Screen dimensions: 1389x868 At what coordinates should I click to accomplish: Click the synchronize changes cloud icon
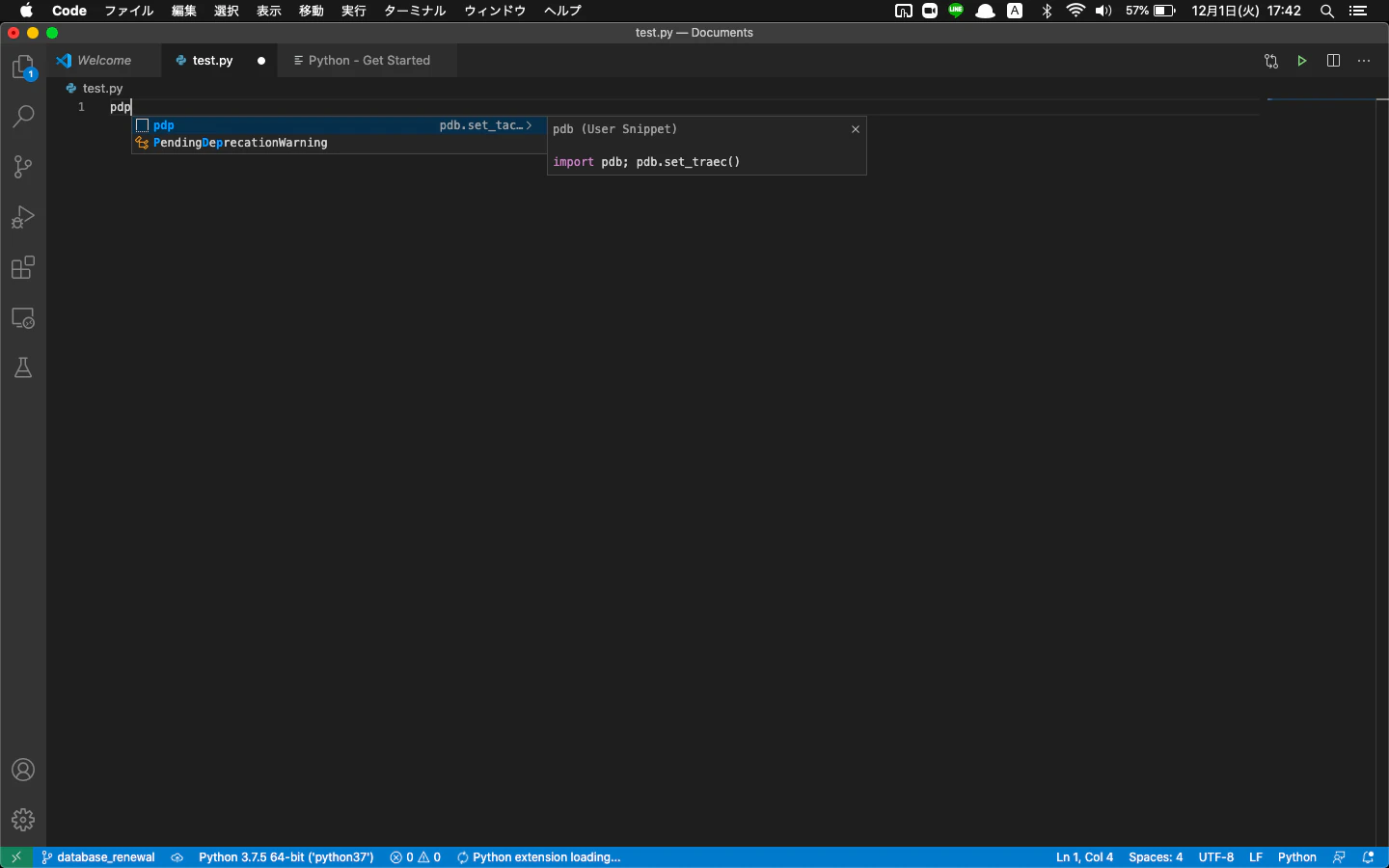pyautogui.click(x=177, y=857)
